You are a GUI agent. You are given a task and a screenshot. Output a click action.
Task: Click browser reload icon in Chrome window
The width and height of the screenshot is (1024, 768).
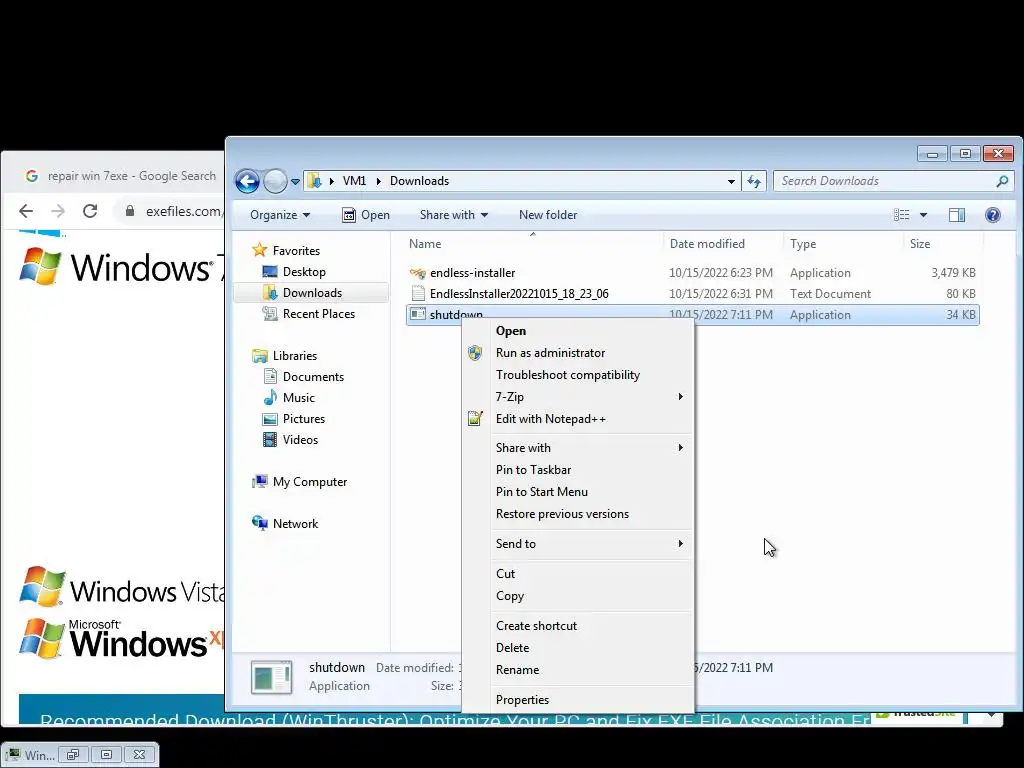(x=90, y=211)
